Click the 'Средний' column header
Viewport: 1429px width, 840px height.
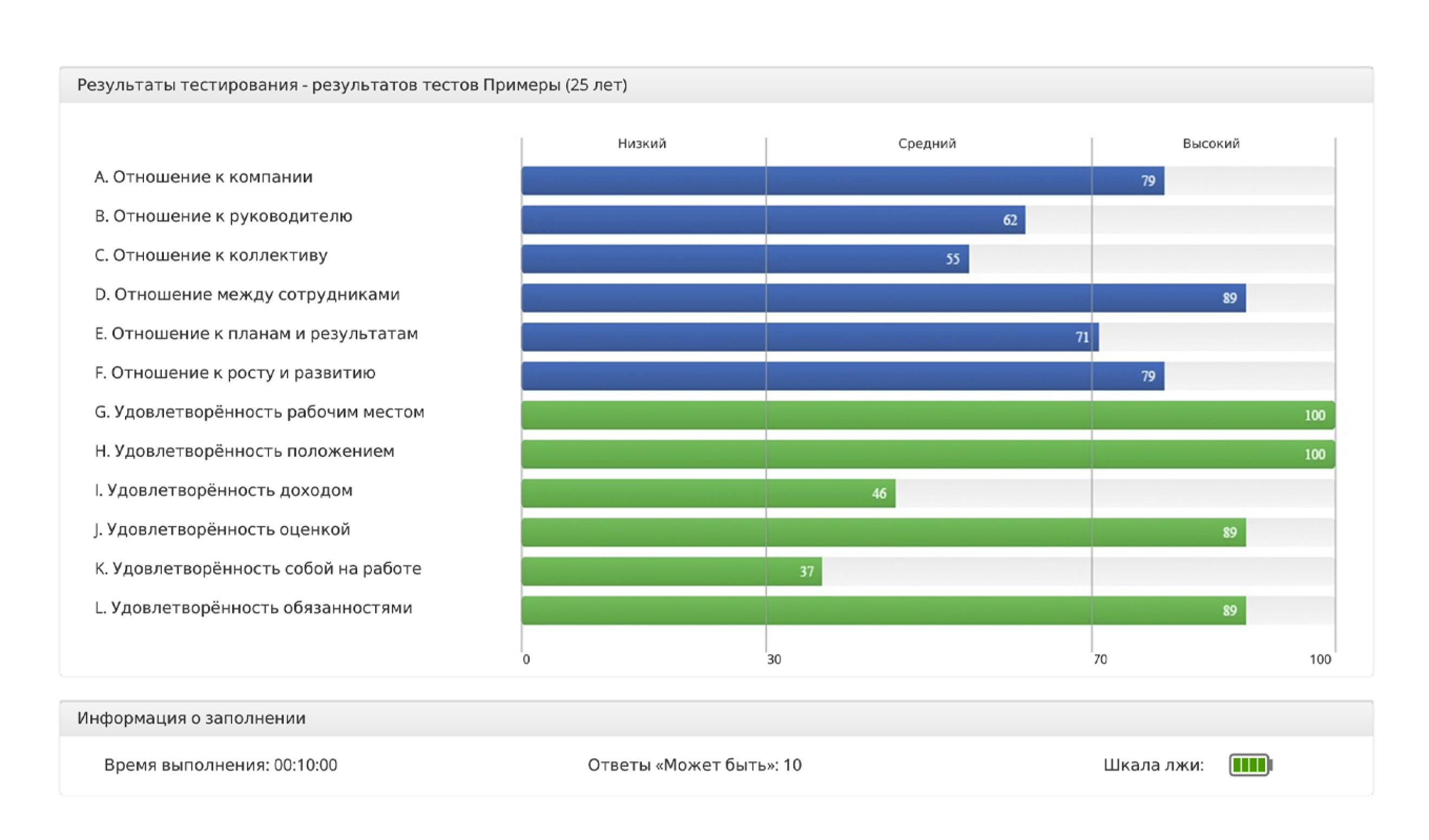(927, 143)
